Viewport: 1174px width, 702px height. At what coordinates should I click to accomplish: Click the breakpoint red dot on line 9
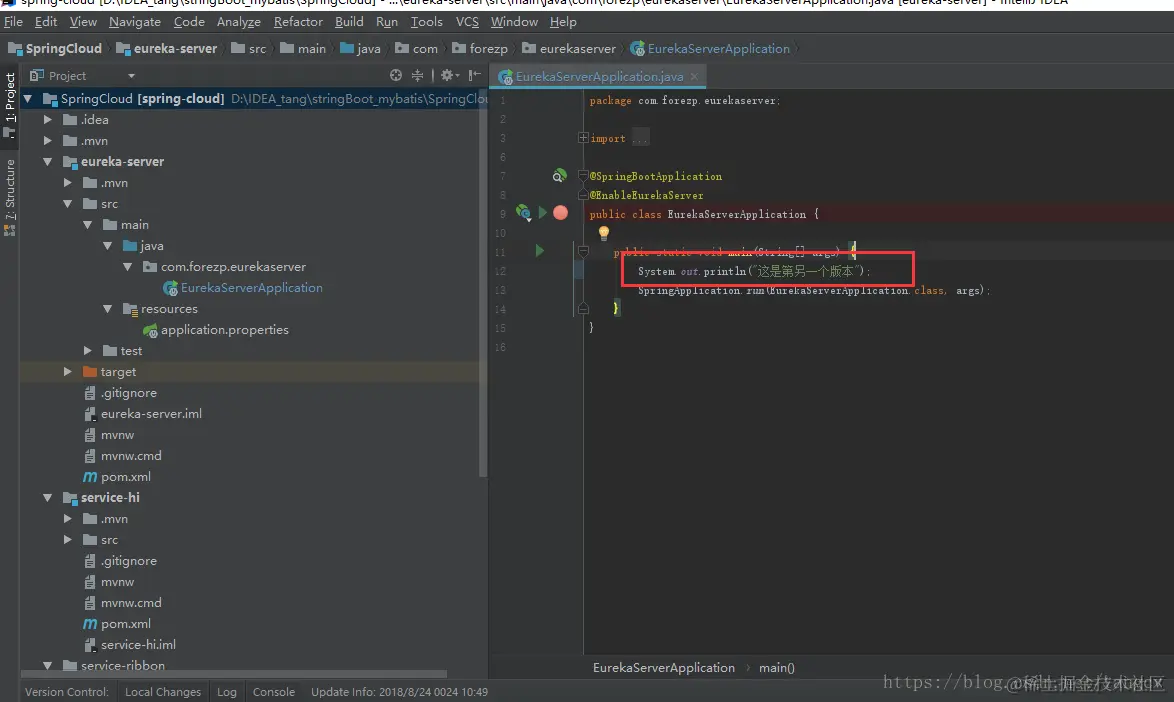coord(560,213)
